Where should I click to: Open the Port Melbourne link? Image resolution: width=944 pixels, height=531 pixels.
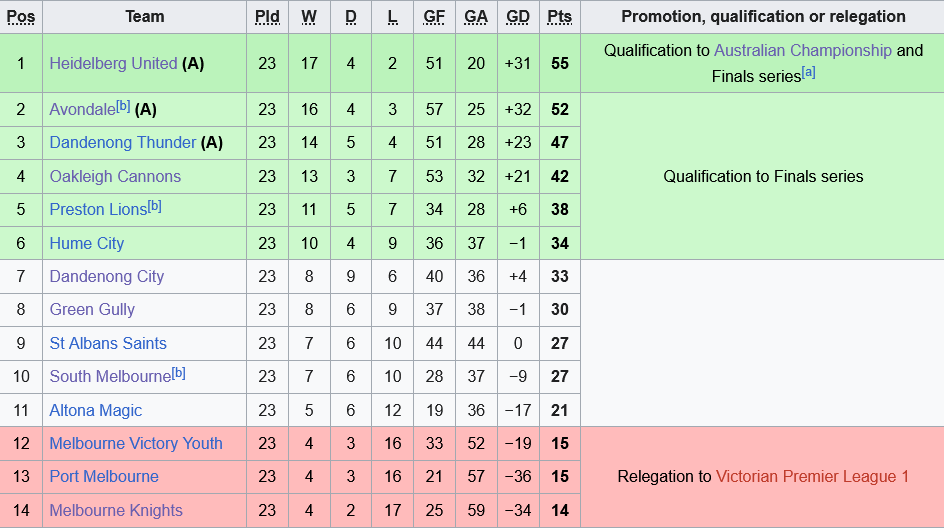point(104,476)
